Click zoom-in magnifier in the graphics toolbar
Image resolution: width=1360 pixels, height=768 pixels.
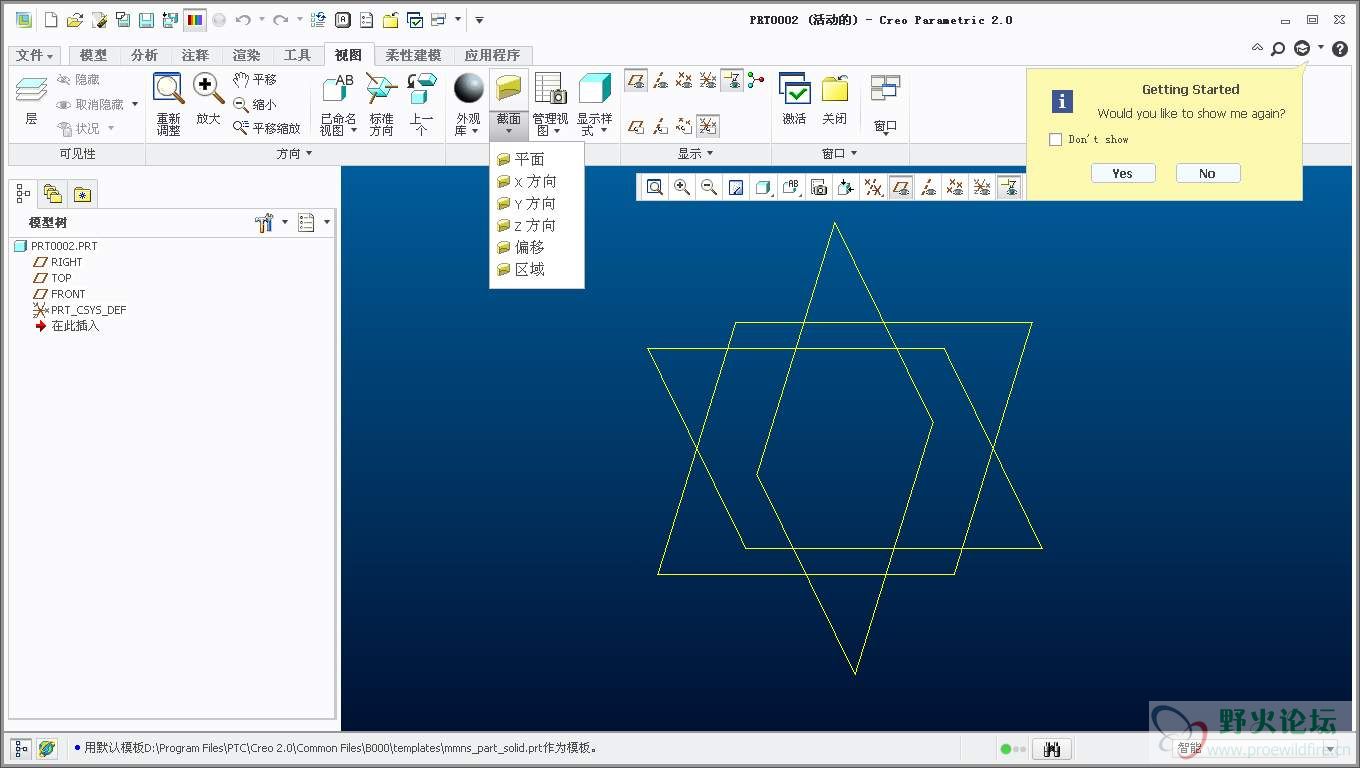click(x=681, y=187)
